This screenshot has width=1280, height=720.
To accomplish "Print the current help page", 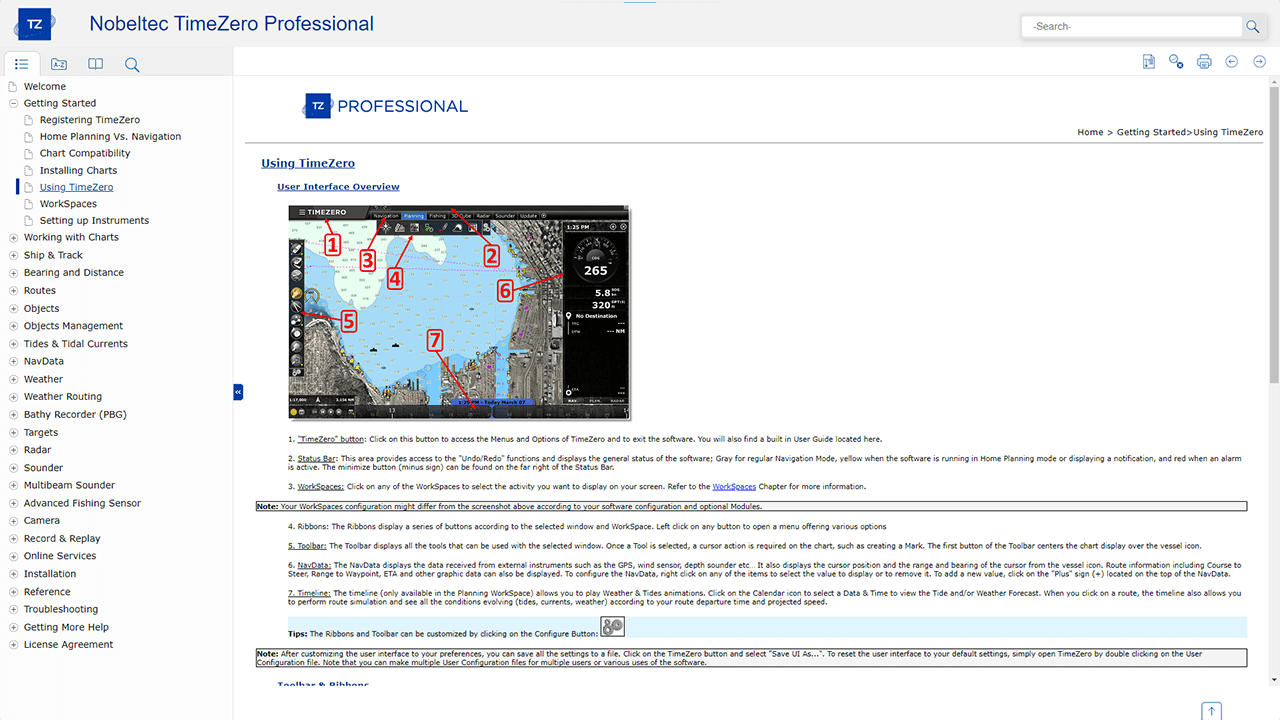I will (1204, 62).
